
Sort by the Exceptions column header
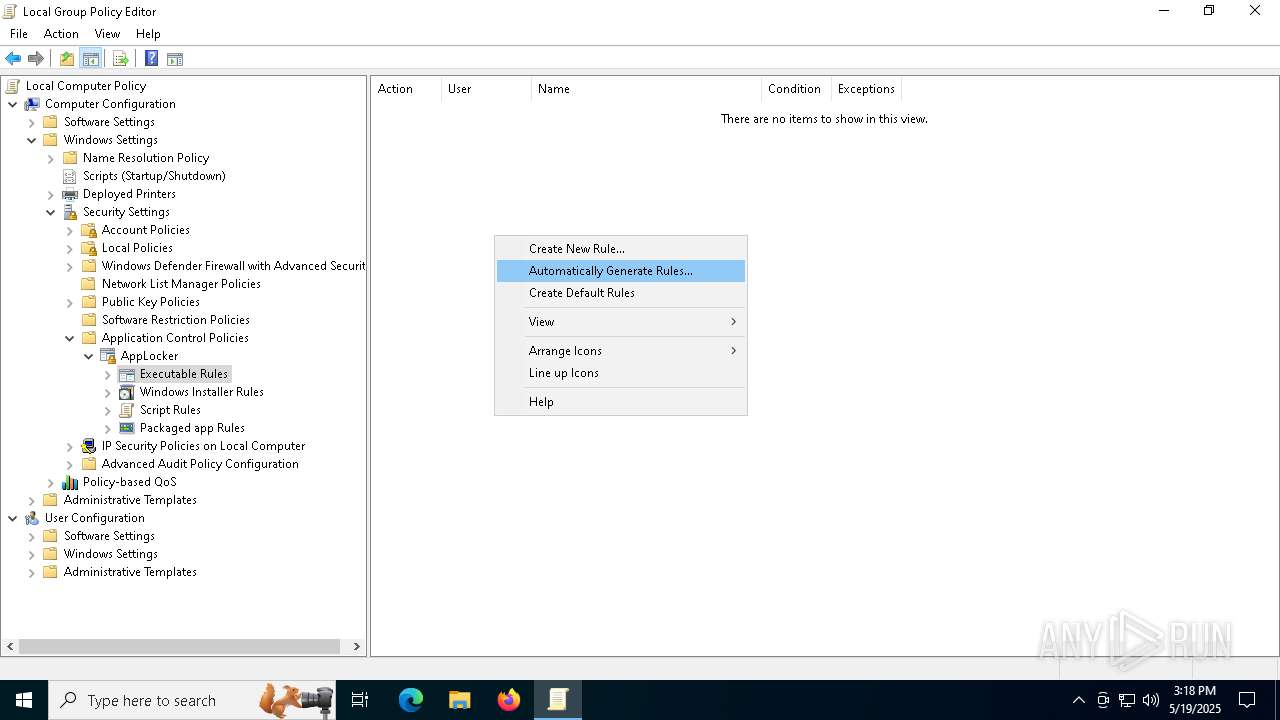(866, 89)
